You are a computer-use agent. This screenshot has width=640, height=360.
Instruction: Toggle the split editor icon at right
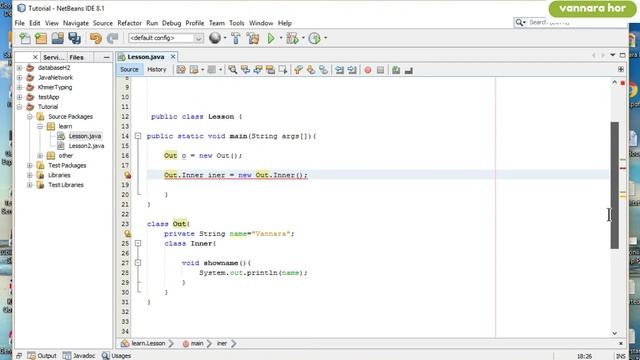(621, 69)
